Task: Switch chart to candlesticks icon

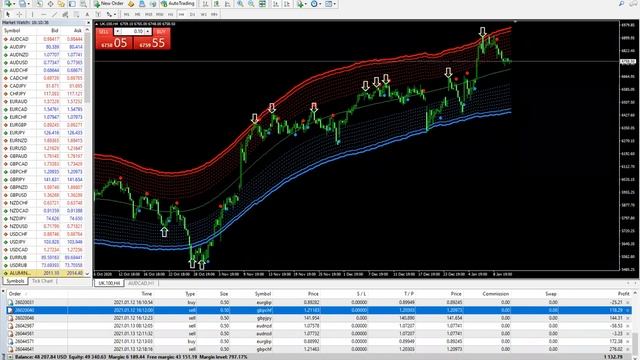Action: point(216,4)
